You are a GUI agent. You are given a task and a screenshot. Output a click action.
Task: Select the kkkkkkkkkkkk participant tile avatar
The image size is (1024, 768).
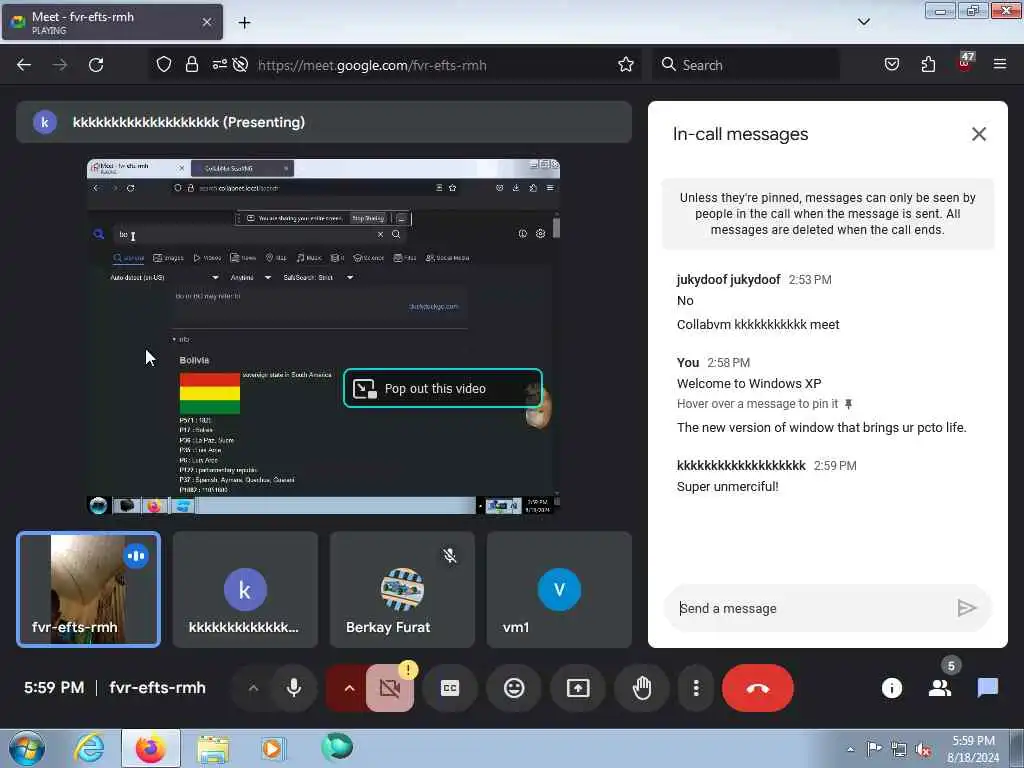click(x=245, y=590)
